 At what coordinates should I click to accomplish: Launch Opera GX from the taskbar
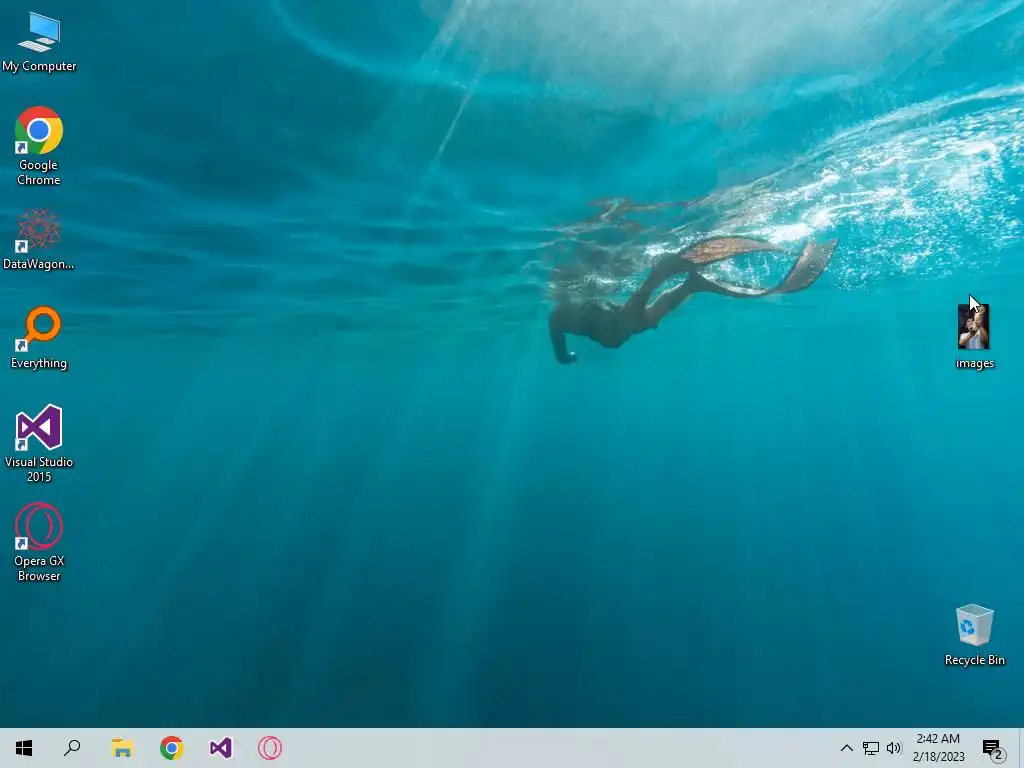click(270, 748)
